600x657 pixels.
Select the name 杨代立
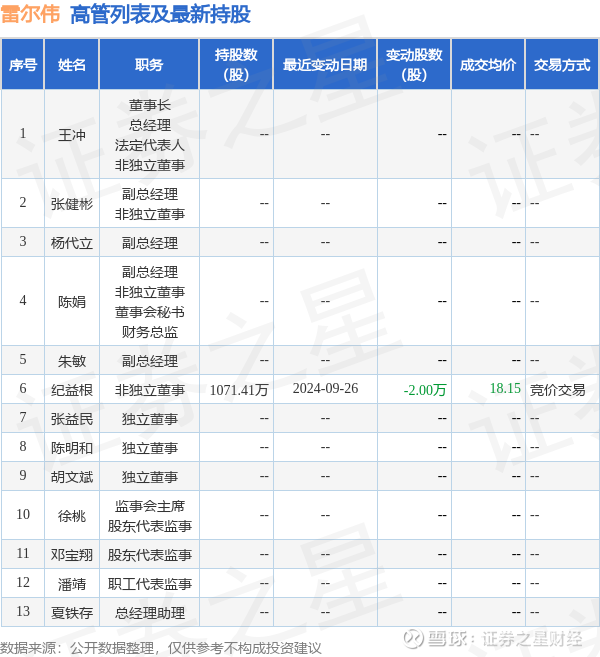tap(72, 243)
